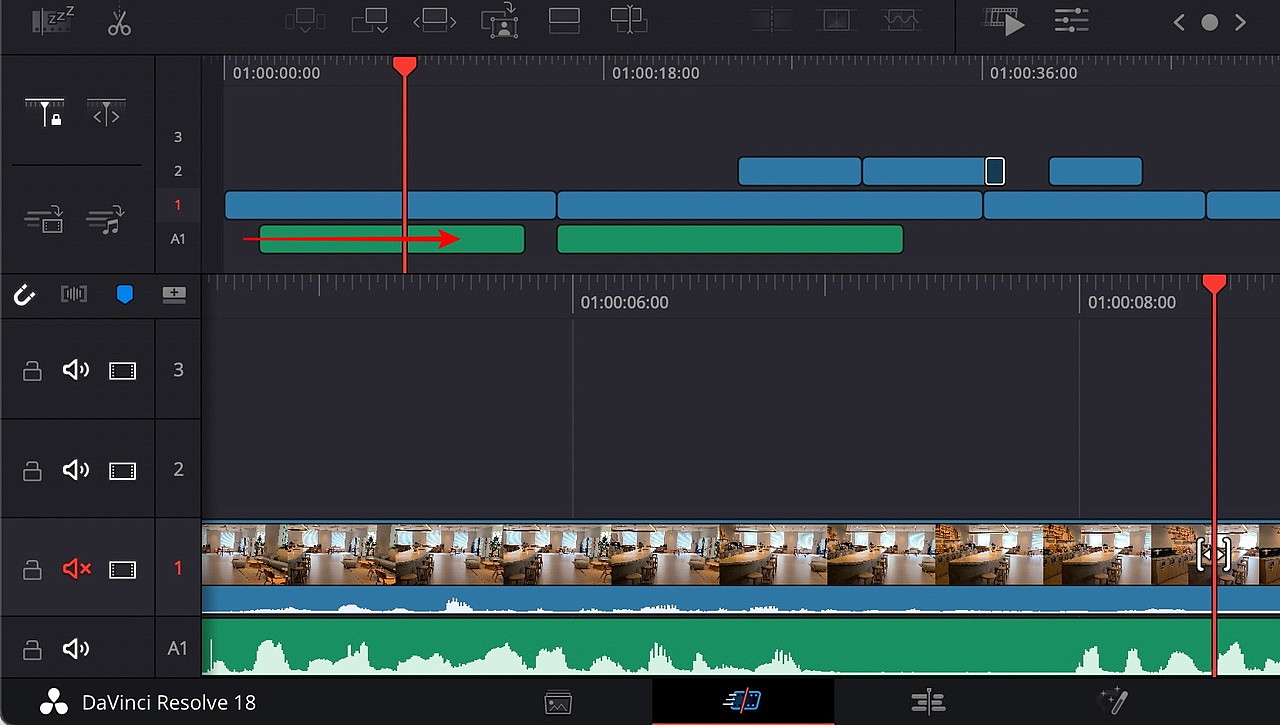This screenshot has width=1280, height=725.
Task: Open the Edit page tab
Action: coord(928,702)
